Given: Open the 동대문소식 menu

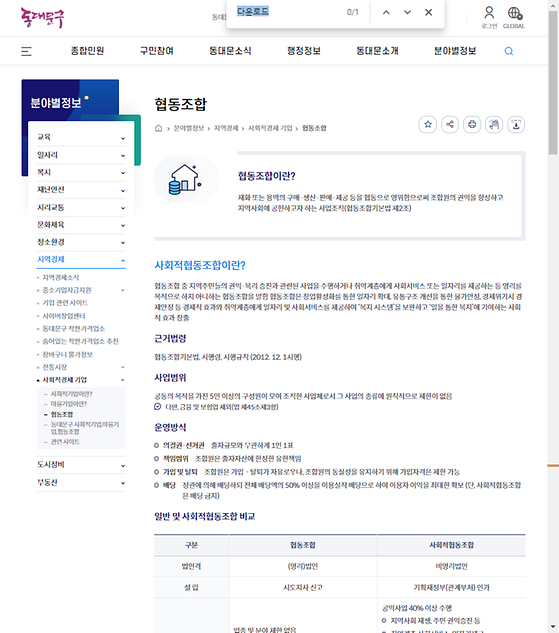Looking at the screenshot, I should pyautogui.click(x=230, y=51).
